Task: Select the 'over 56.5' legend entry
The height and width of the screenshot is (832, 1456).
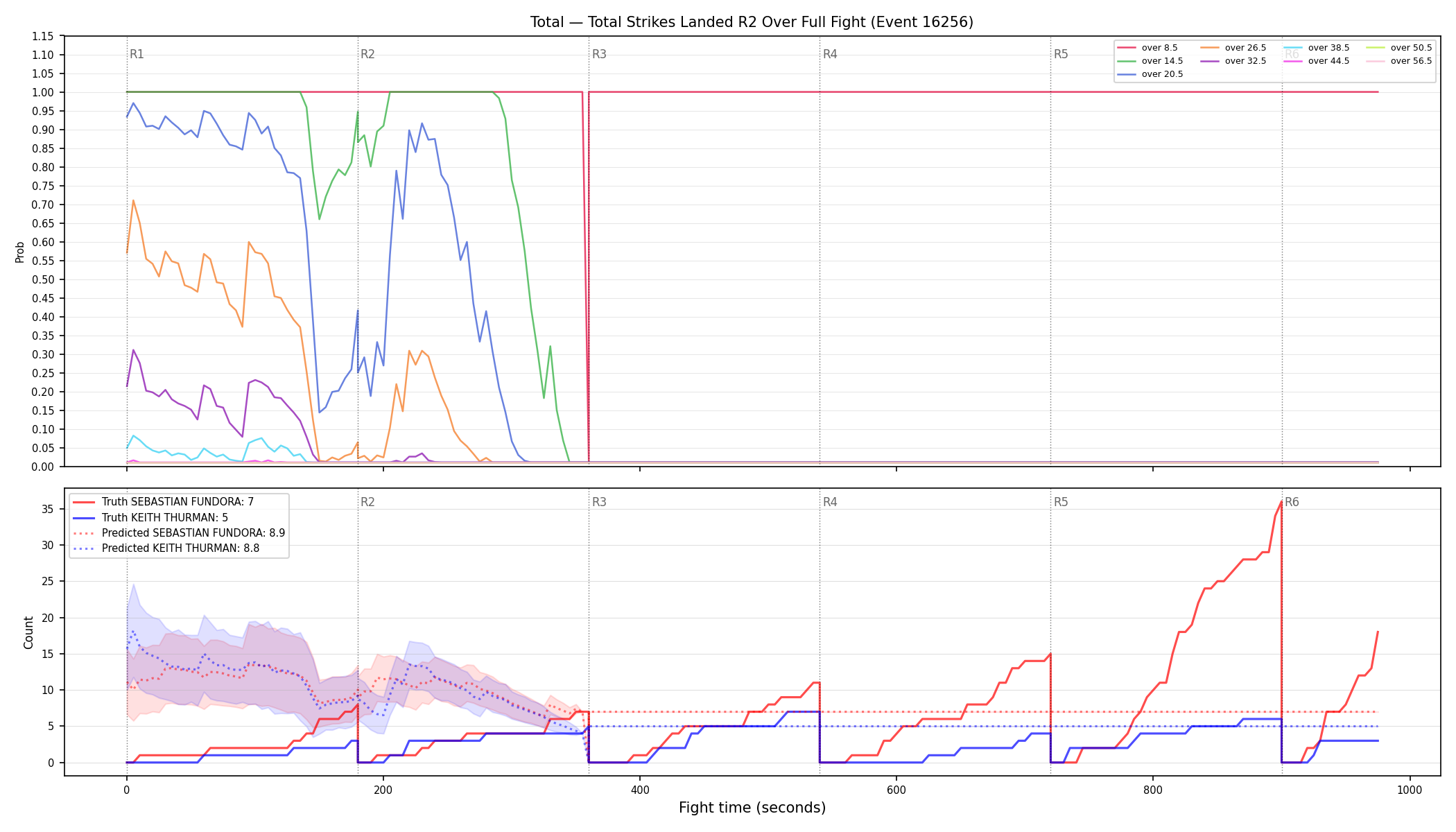Action: [x=1399, y=61]
